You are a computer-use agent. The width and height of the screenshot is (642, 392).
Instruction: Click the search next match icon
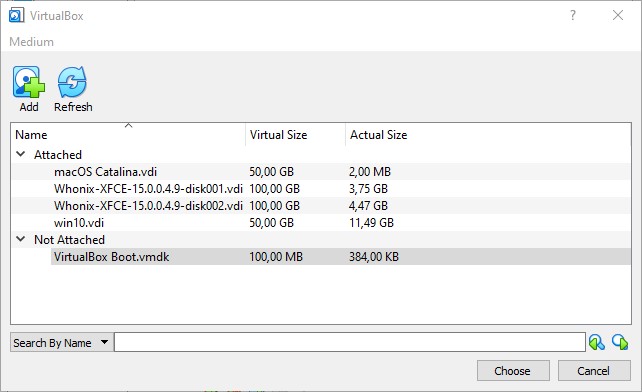(620, 342)
